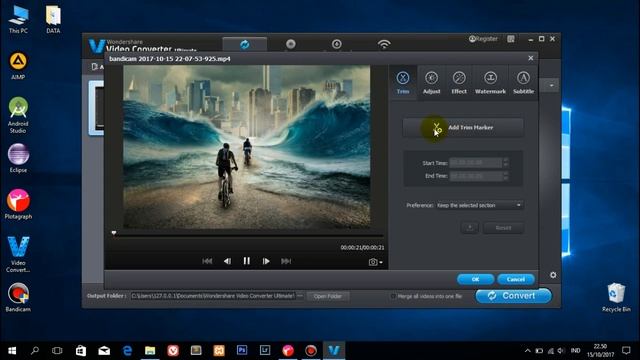Pause the video playback

tap(247, 261)
